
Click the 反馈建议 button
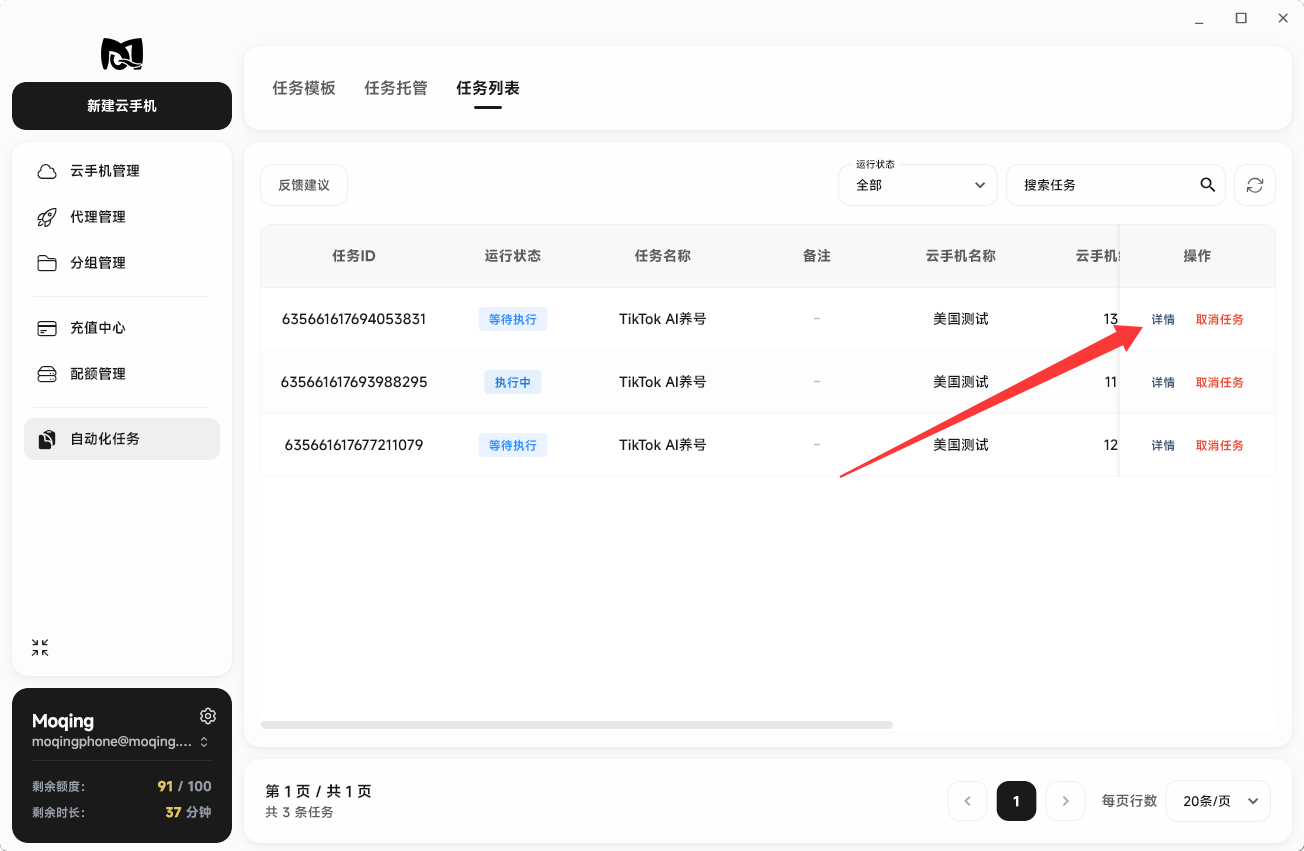point(304,185)
